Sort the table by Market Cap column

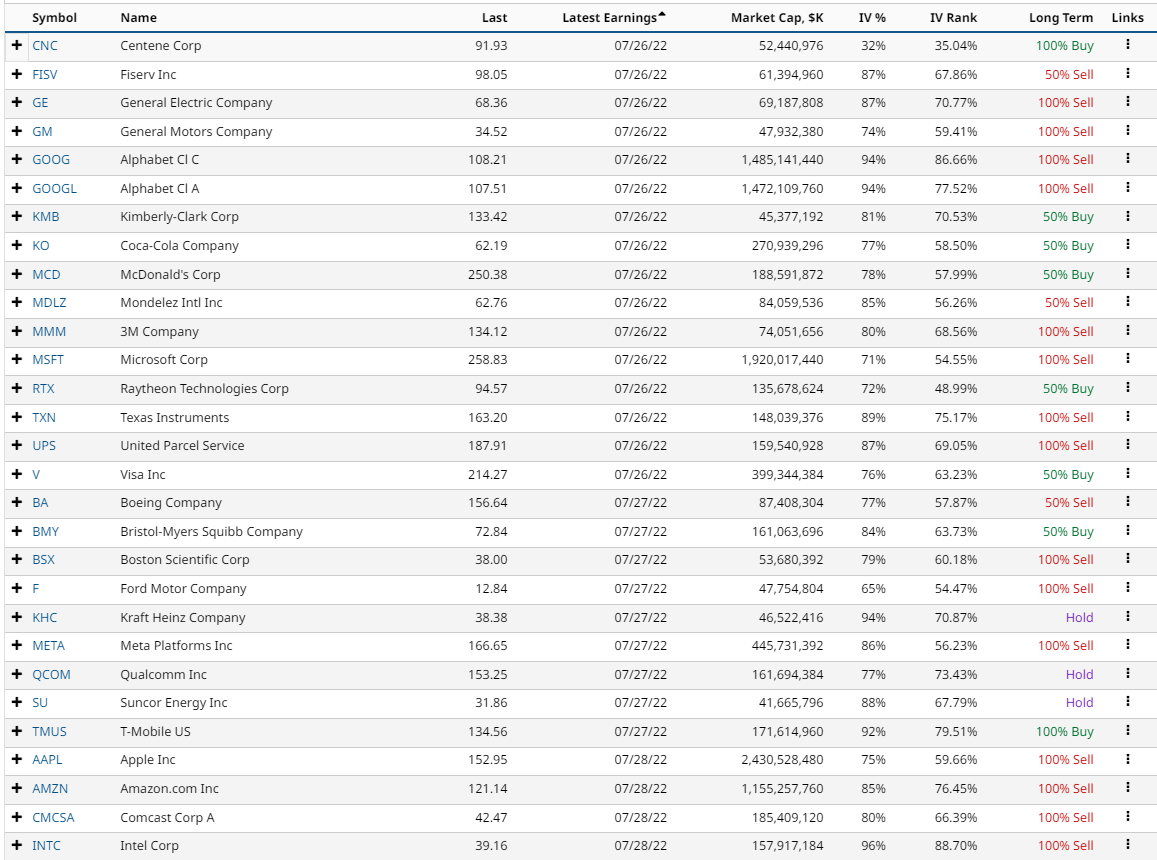click(x=777, y=17)
